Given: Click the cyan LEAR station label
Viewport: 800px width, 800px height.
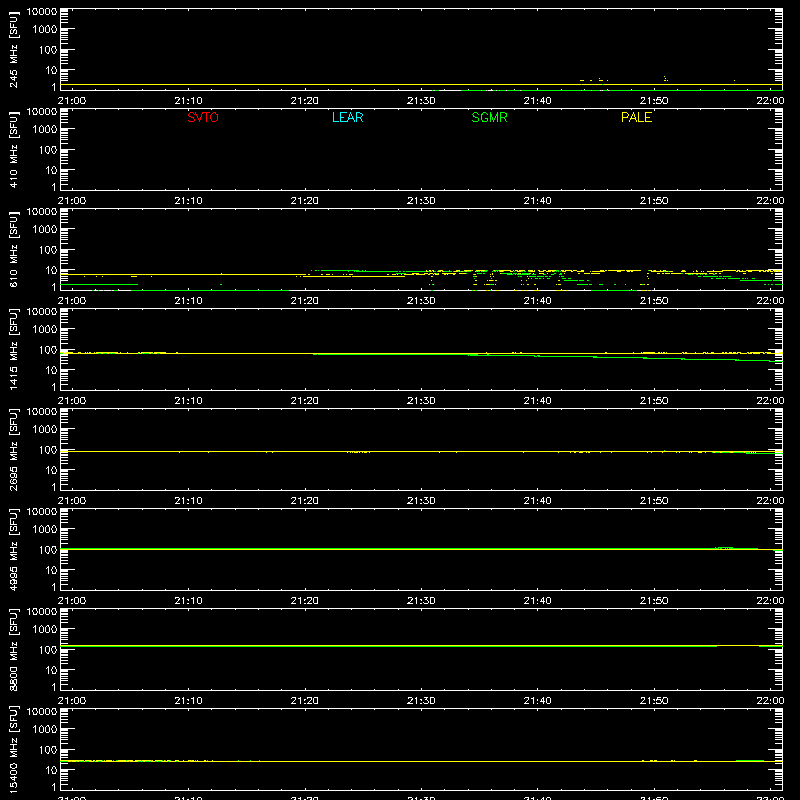Looking at the screenshot, I should 347,117.
